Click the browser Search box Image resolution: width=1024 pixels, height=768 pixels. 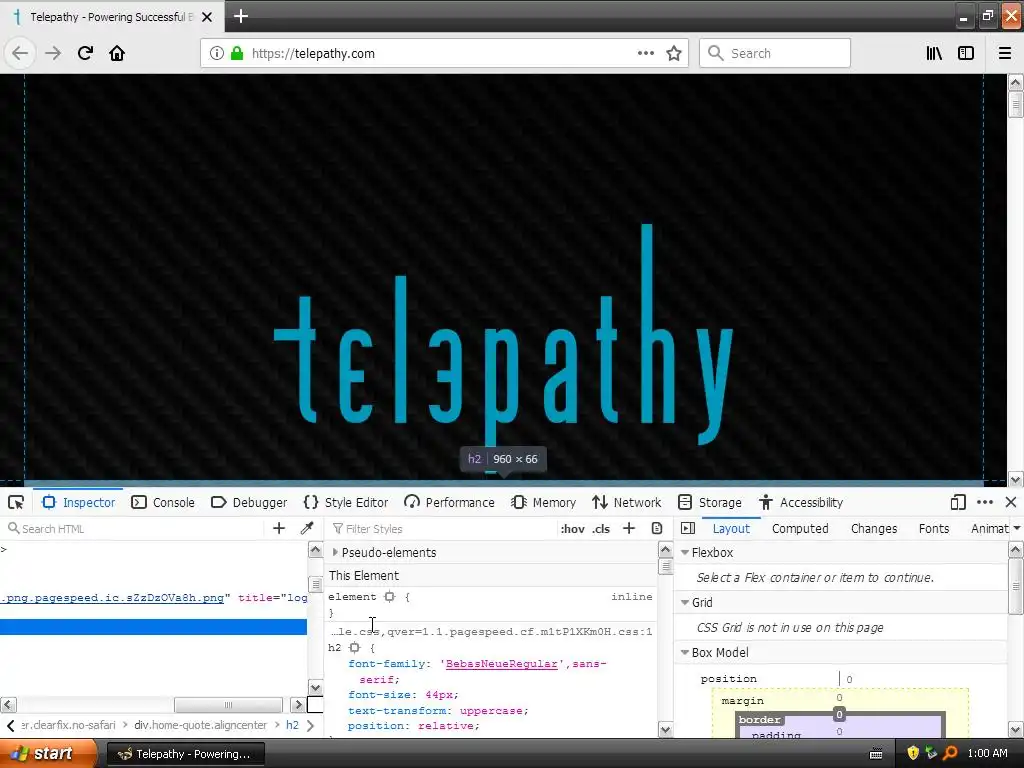(775, 53)
